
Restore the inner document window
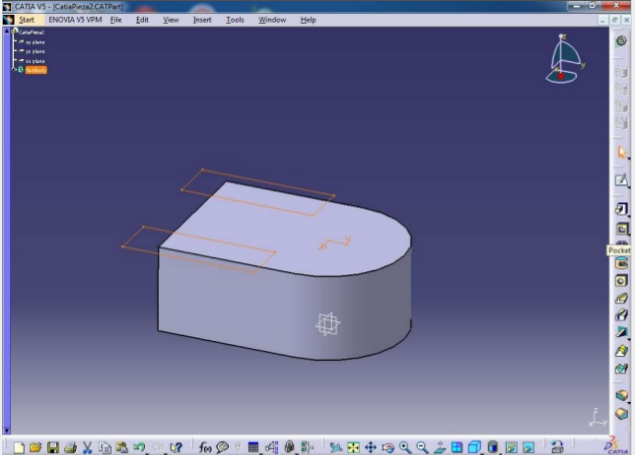pyautogui.click(x=615, y=20)
